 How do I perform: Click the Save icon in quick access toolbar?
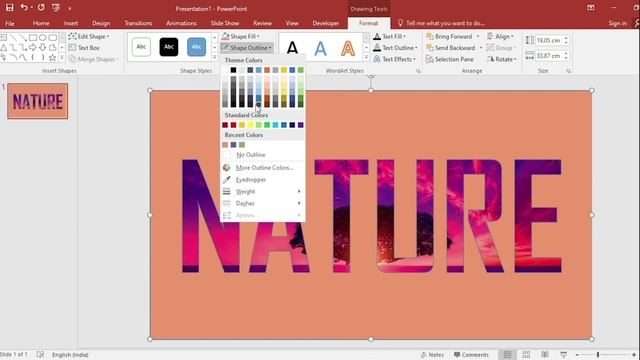point(9,7)
